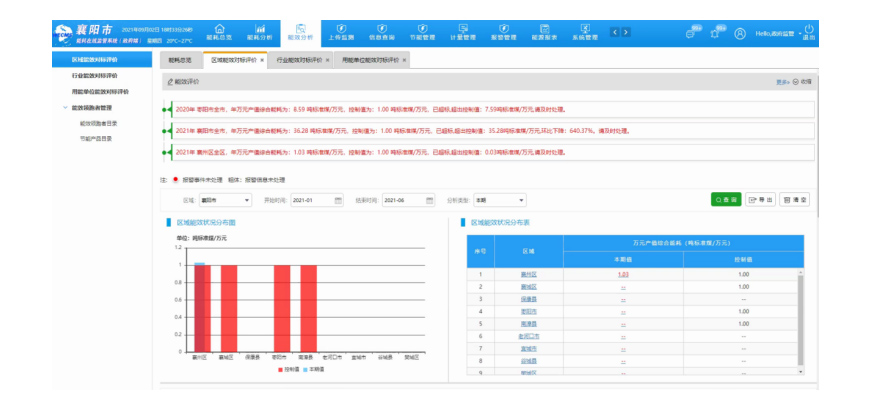Collapse the 能效评价 panel using 收缩
Image resolution: width=872 pixels, height=412 pixels.
pos(802,81)
